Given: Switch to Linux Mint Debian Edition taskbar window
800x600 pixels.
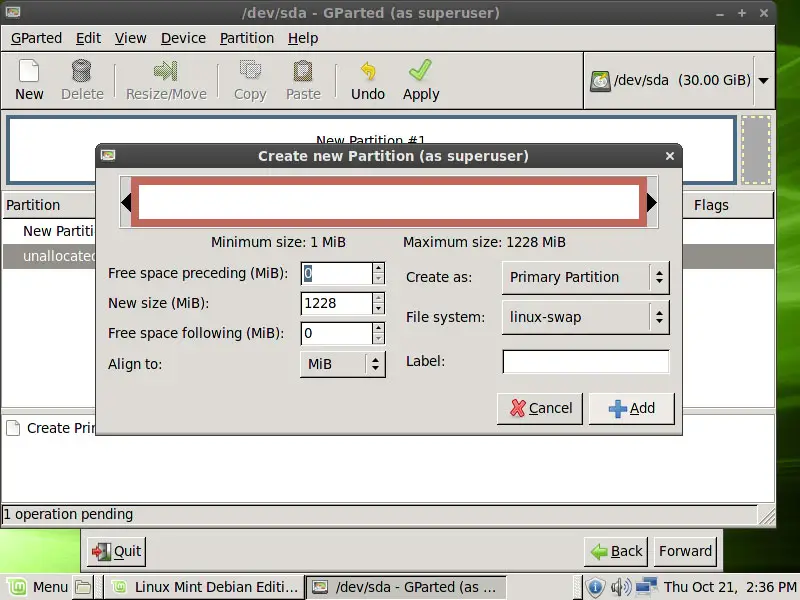Looking at the screenshot, I should [x=204, y=587].
